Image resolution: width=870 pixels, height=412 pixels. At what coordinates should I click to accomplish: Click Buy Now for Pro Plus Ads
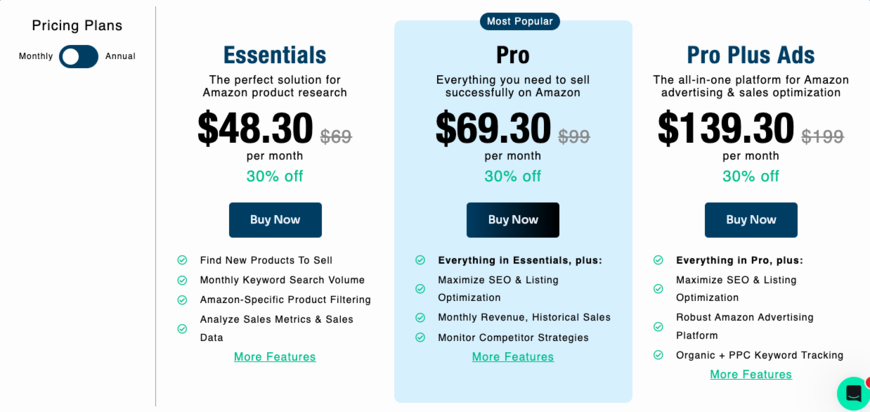(x=751, y=220)
